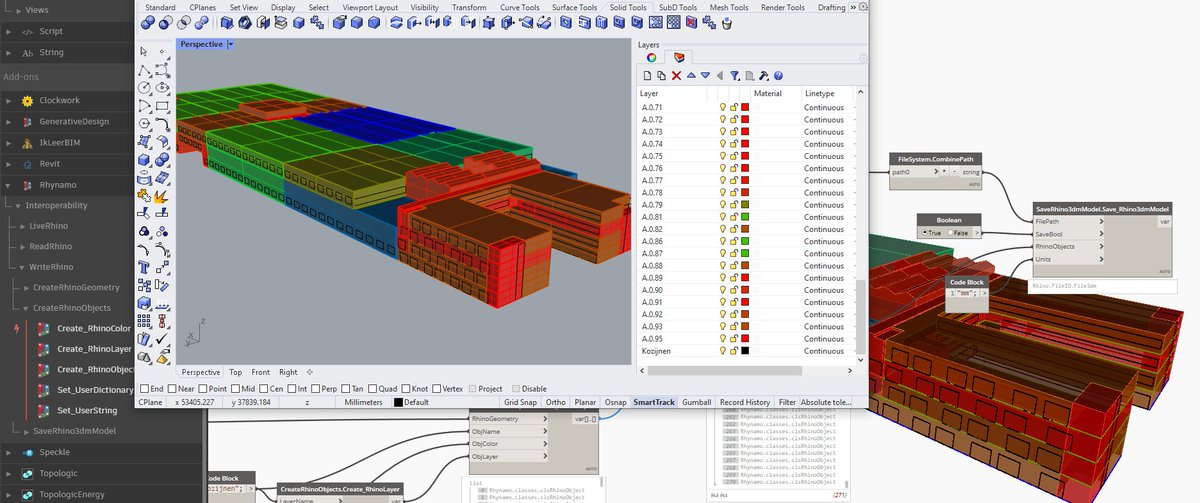Enable the Point osnap checkbox
The width and height of the screenshot is (1200, 503).
click(x=203, y=388)
